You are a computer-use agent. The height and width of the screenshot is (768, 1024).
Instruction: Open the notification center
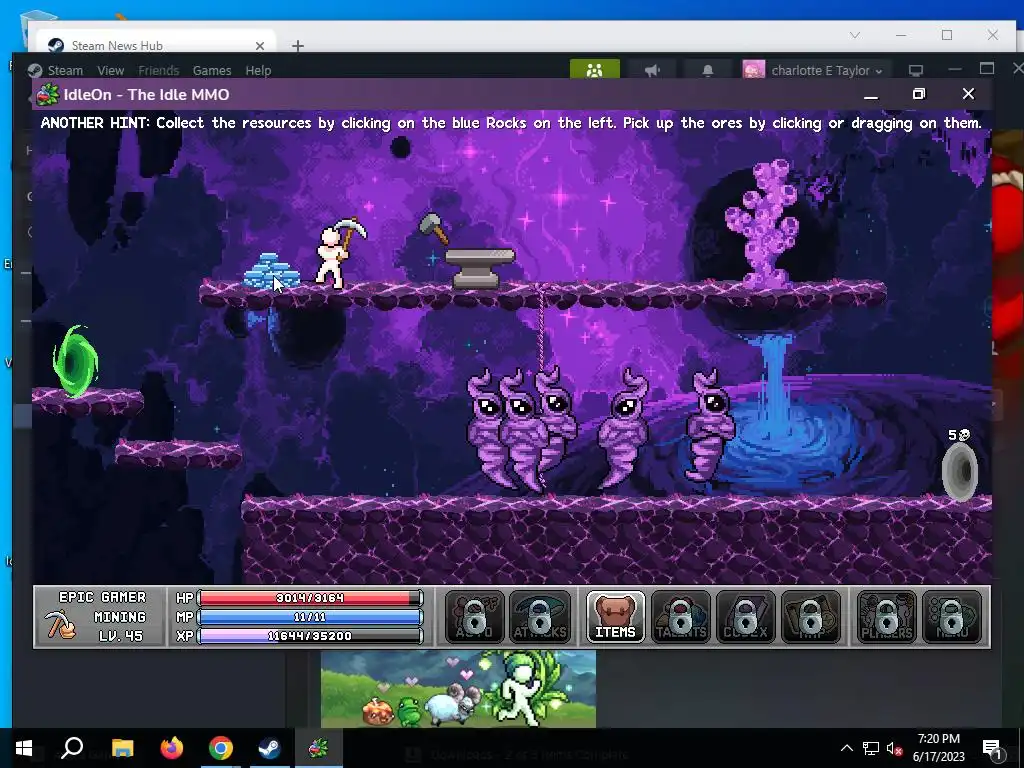pos(993,748)
